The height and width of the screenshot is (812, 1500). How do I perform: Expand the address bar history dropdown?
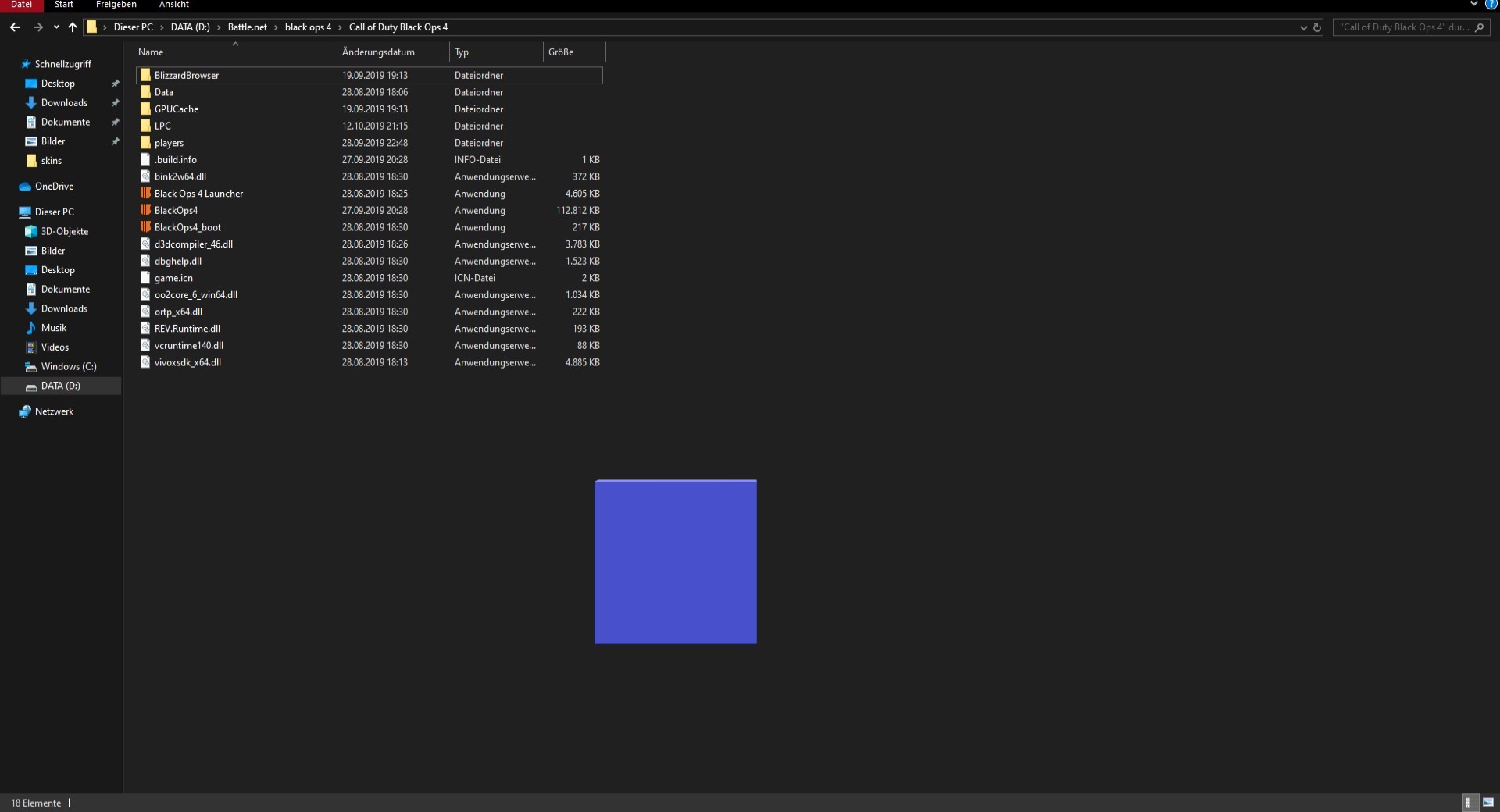click(1303, 27)
